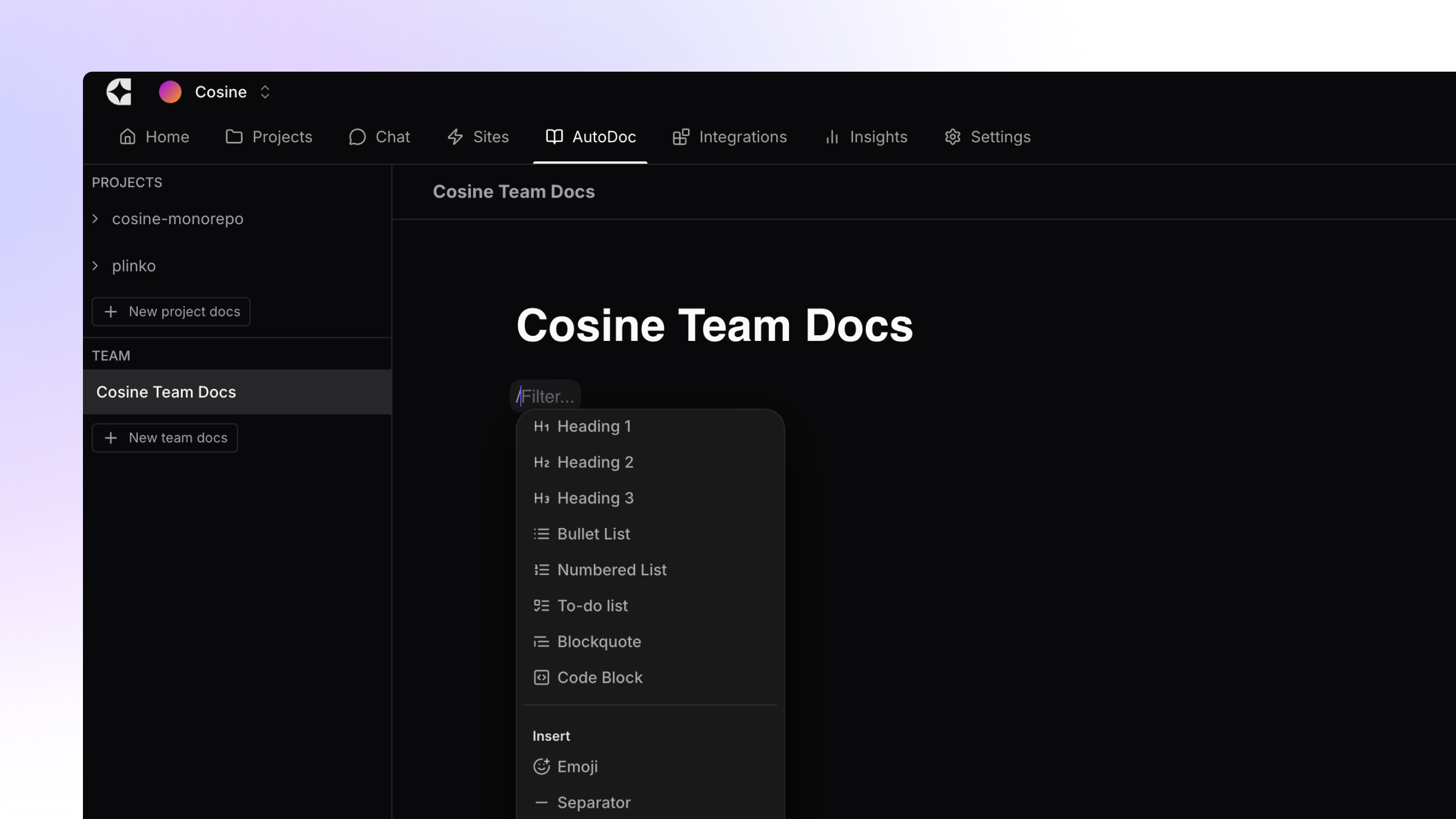The image size is (1456, 819).
Task: Switch to the AutoDoc tab
Action: 590,137
